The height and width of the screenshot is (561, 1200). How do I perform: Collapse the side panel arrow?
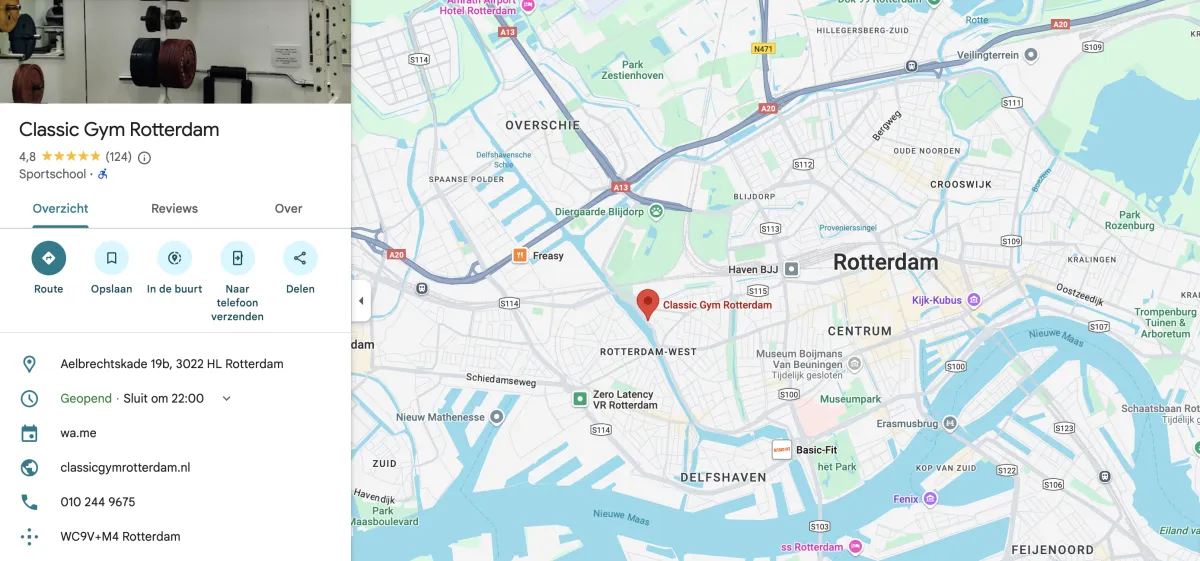361,301
